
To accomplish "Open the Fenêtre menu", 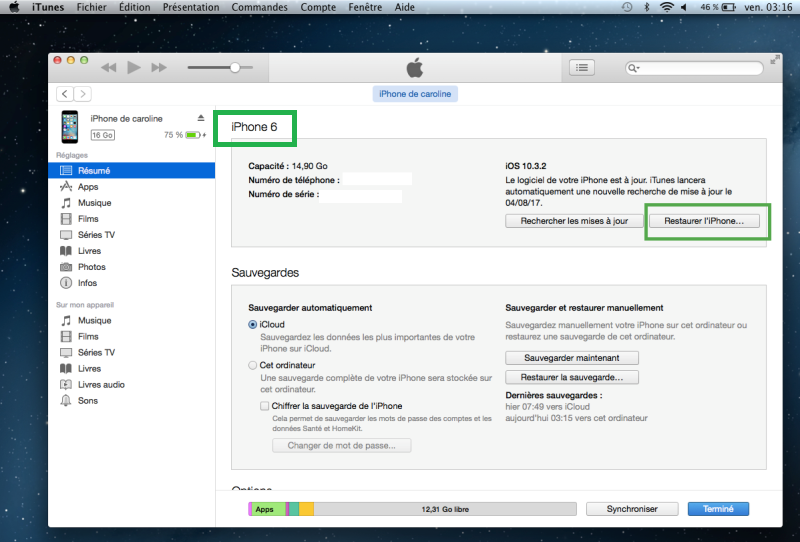I will (365, 7).
